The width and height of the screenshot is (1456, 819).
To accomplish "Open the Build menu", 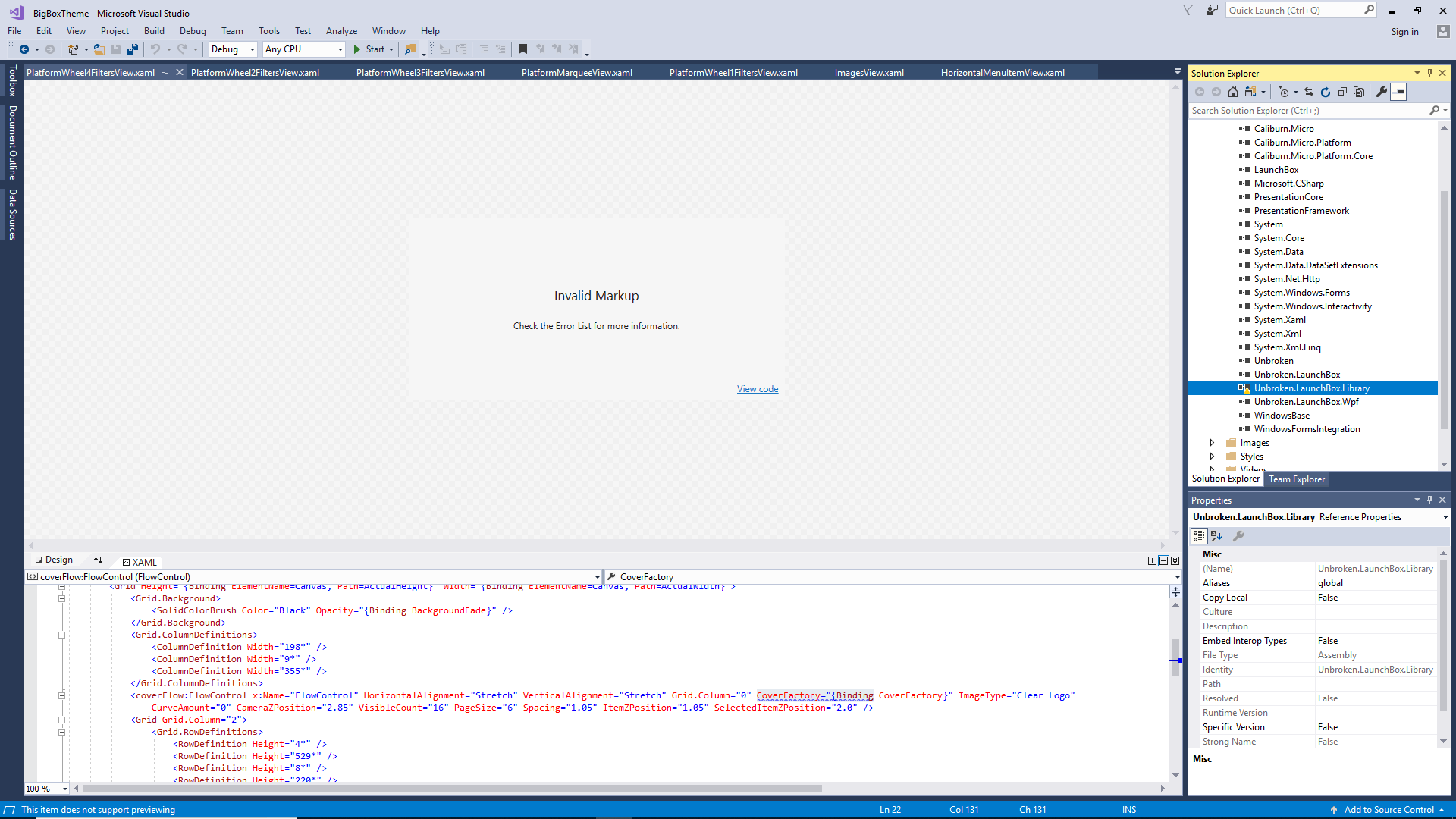I will point(154,31).
